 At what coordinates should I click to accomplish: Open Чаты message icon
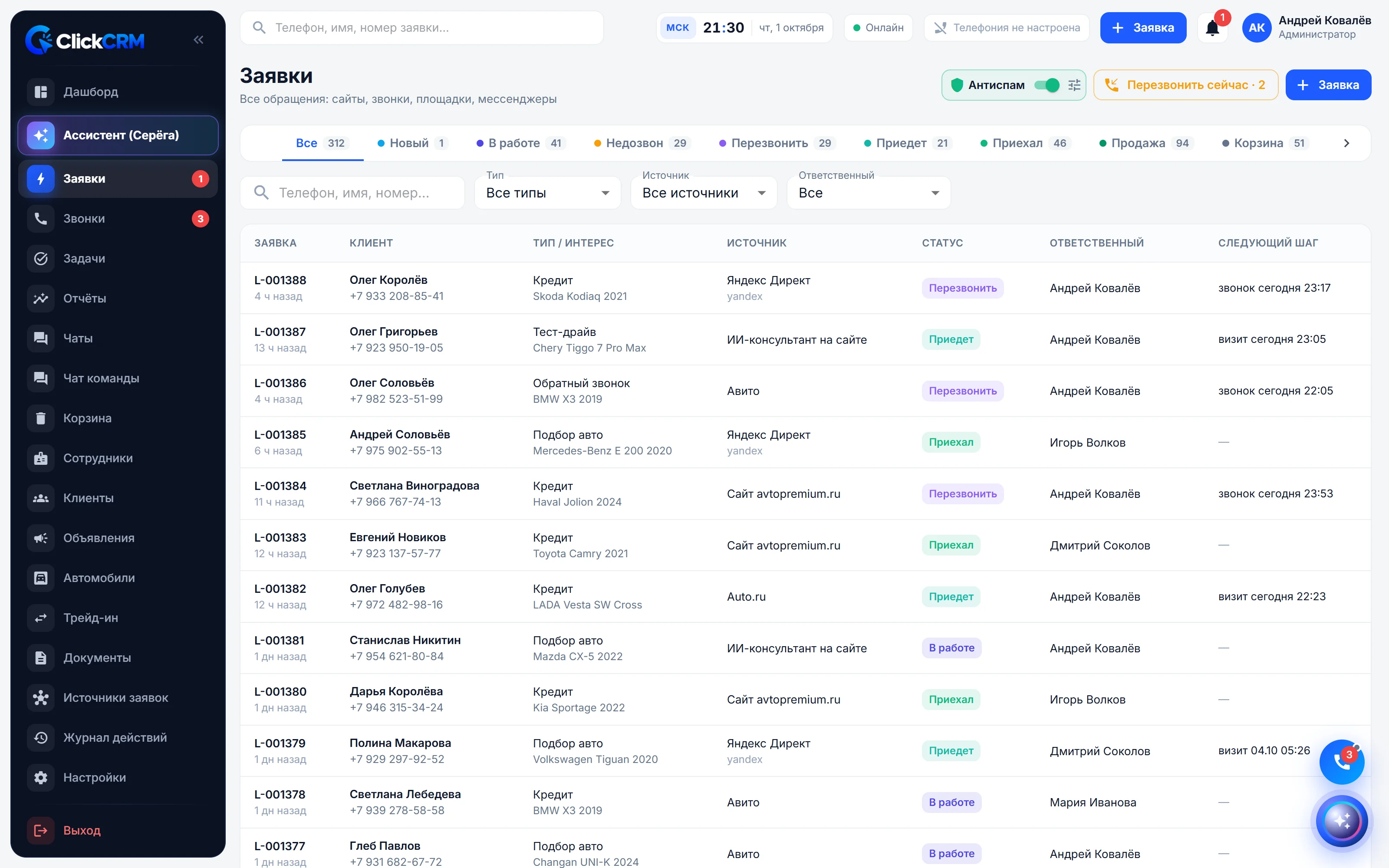41,338
